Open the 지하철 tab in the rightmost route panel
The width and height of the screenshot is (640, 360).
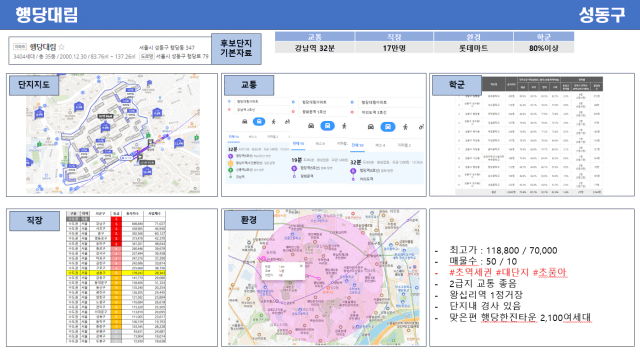click(x=404, y=145)
